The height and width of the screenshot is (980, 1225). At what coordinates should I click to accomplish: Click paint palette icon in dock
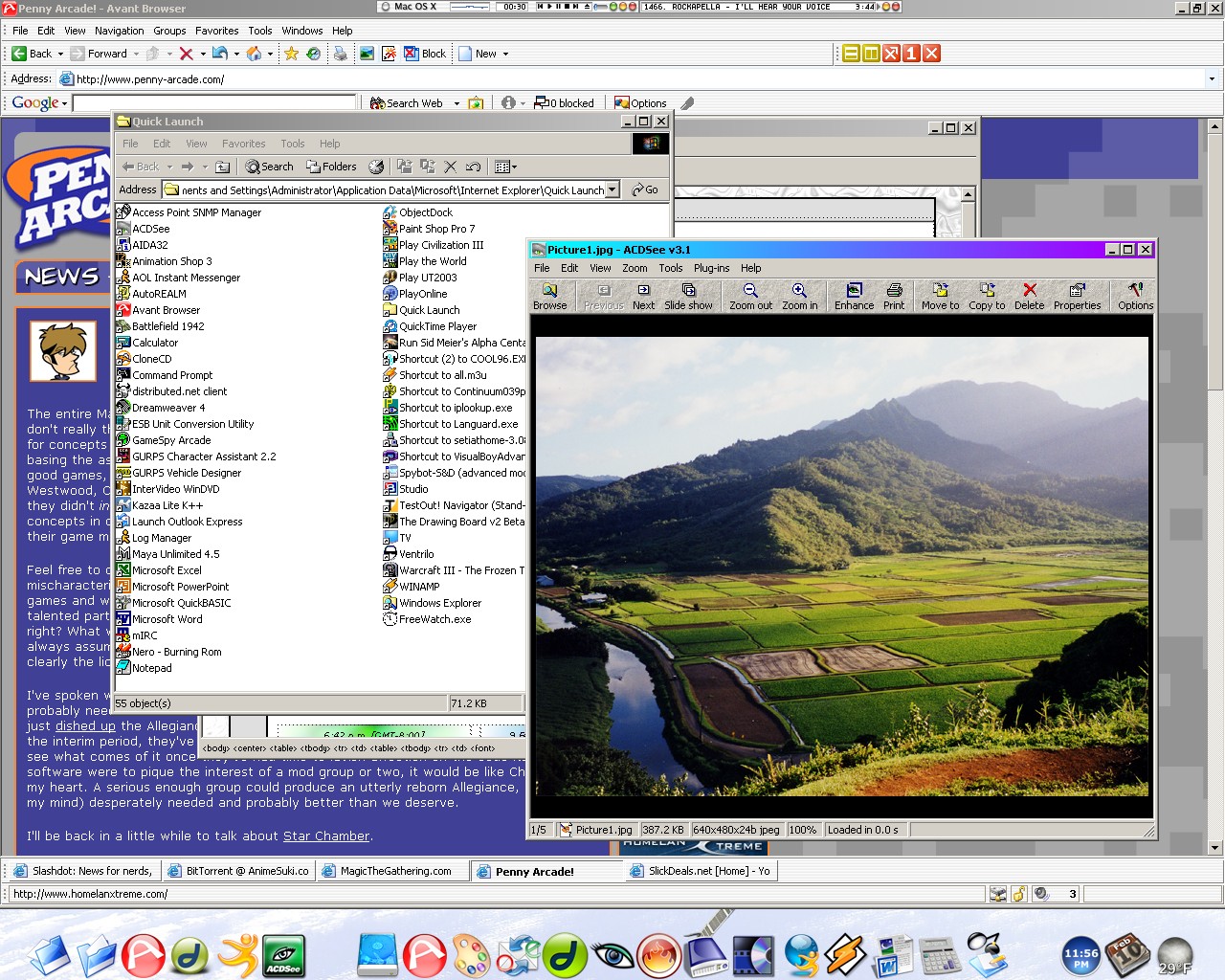471,955
